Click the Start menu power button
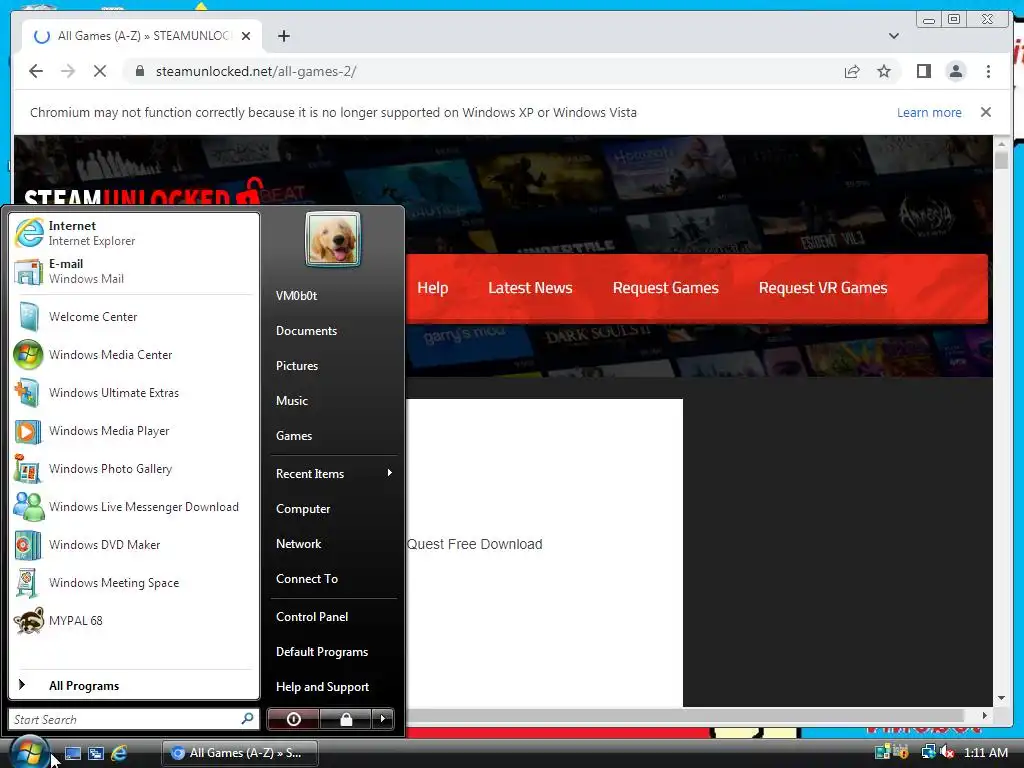 click(x=293, y=719)
